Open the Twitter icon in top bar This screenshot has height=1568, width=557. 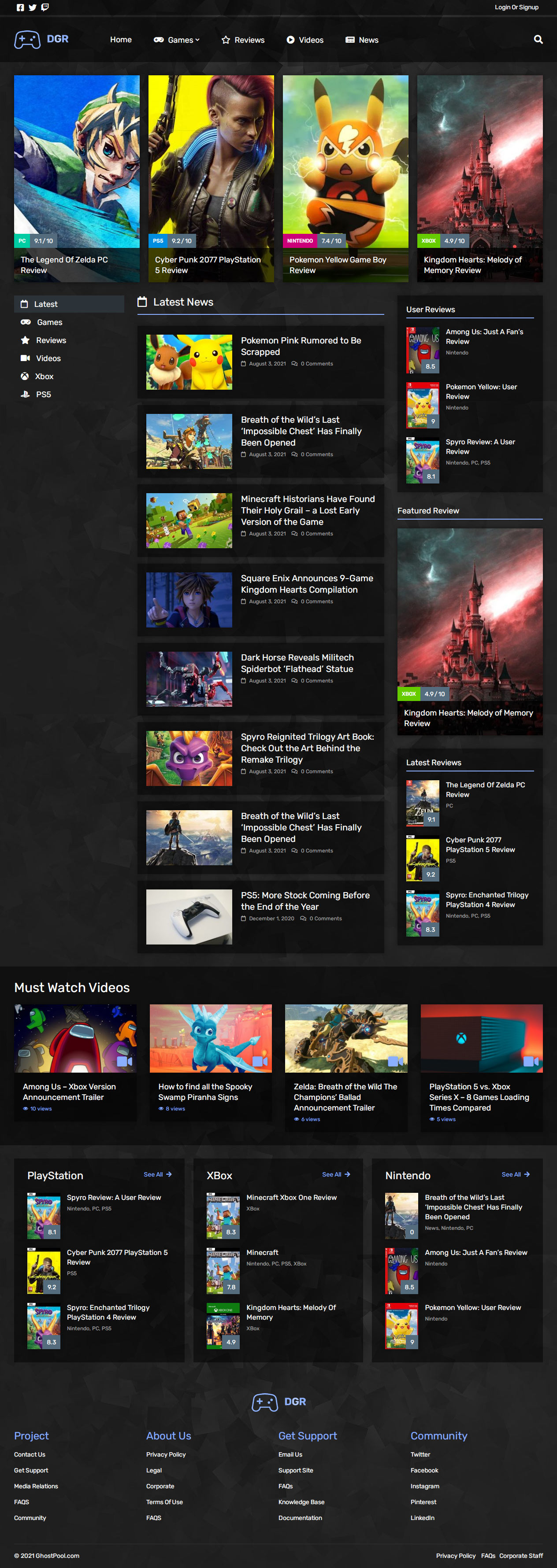click(x=33, y=8)
